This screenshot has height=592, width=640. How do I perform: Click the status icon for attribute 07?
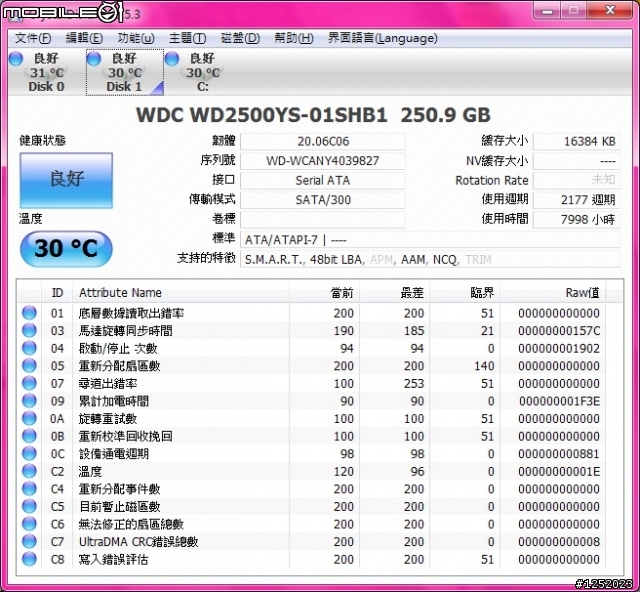coord(29,383)
